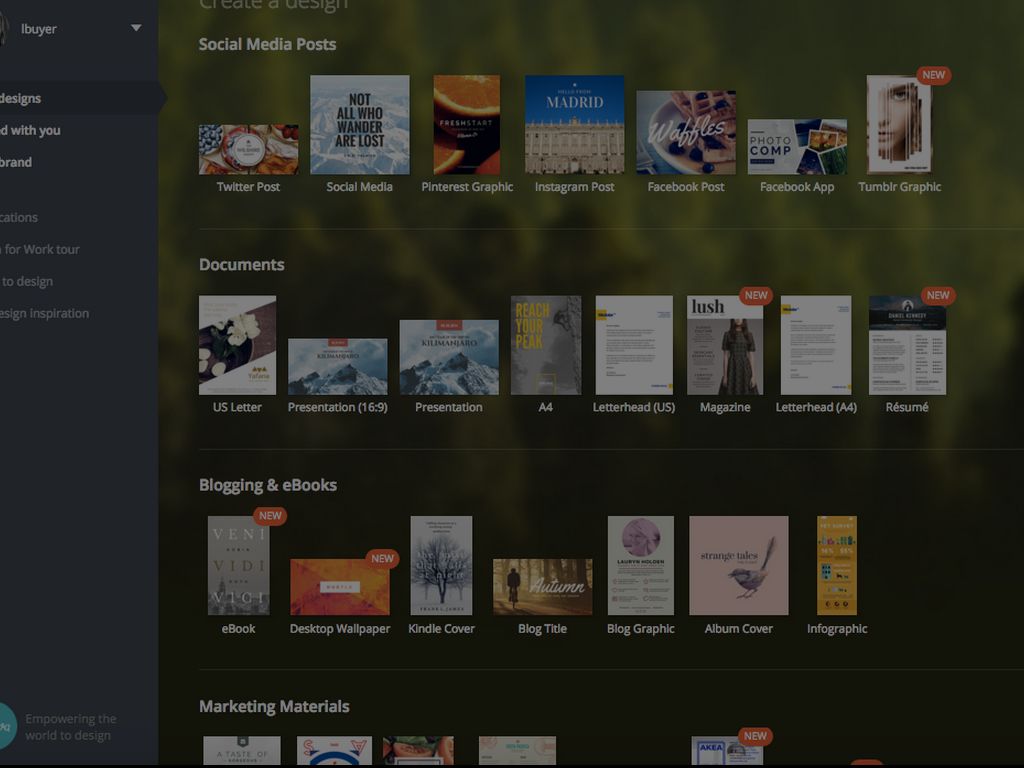Open the Work tour sidebar link
1024x768 pixels.
pyautogui.click(x=40, y=249)
